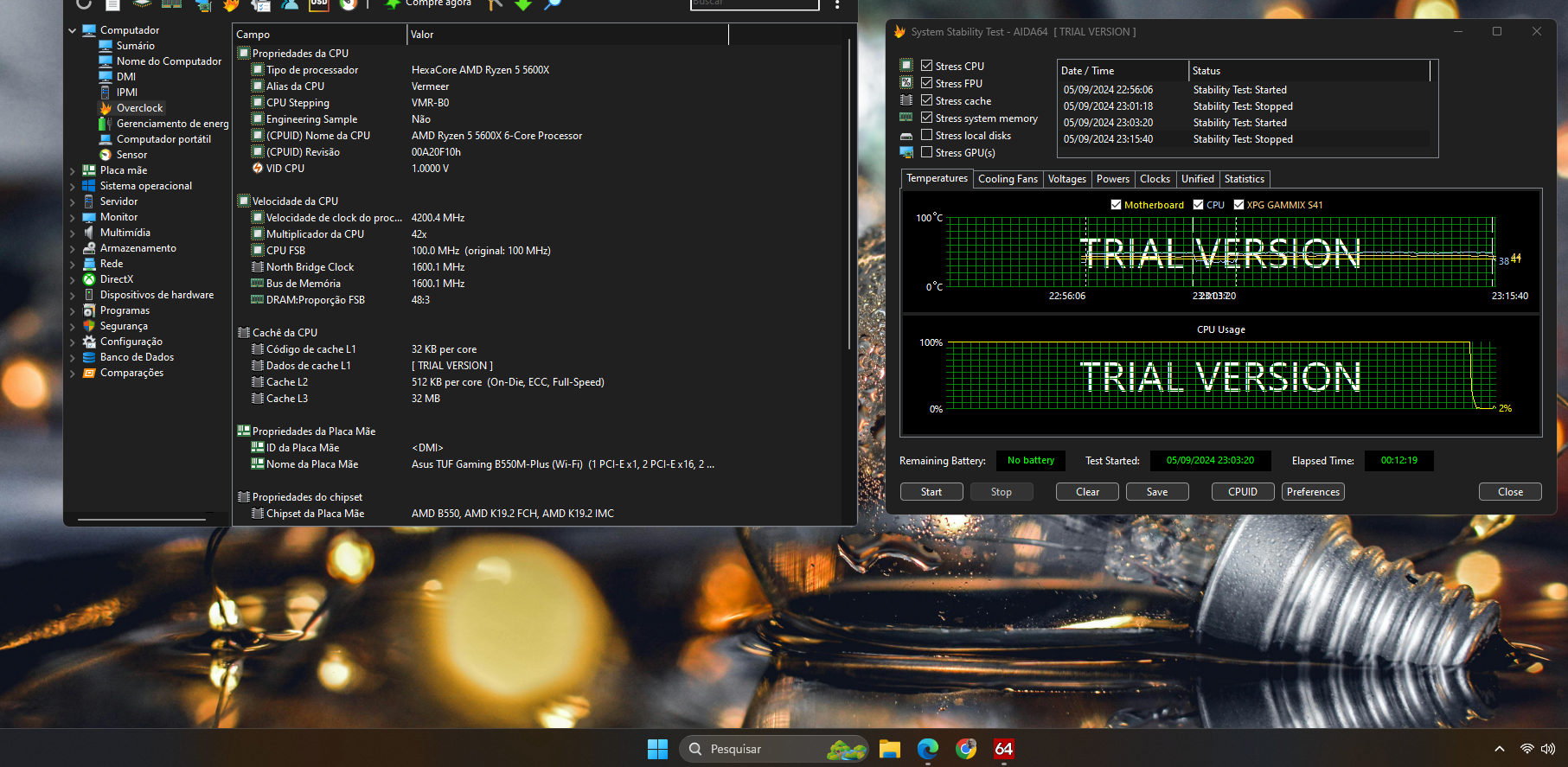Open the System Stability Test flame toolbar icon

click(231, 4)
